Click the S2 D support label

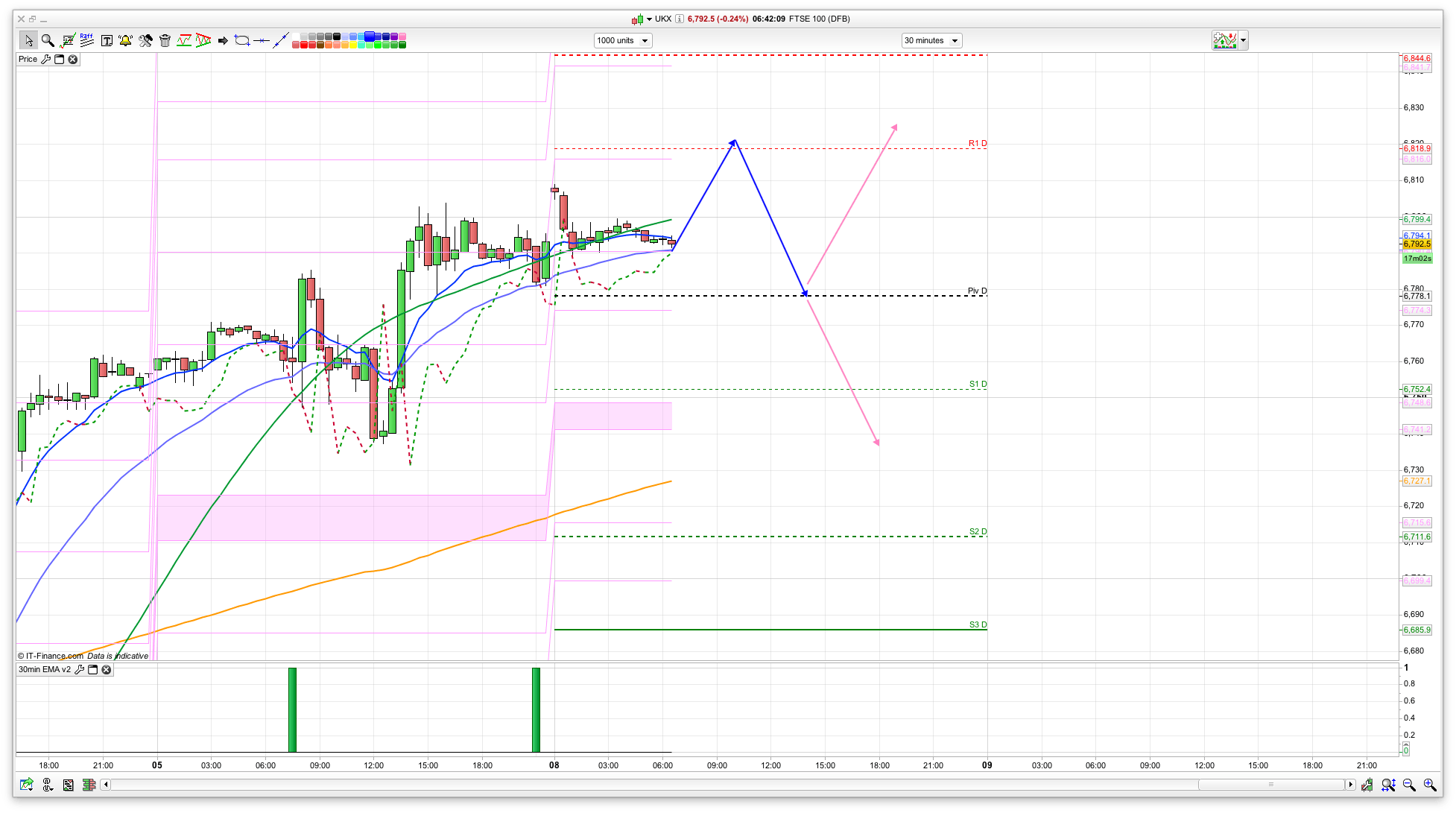pos(978,531)
